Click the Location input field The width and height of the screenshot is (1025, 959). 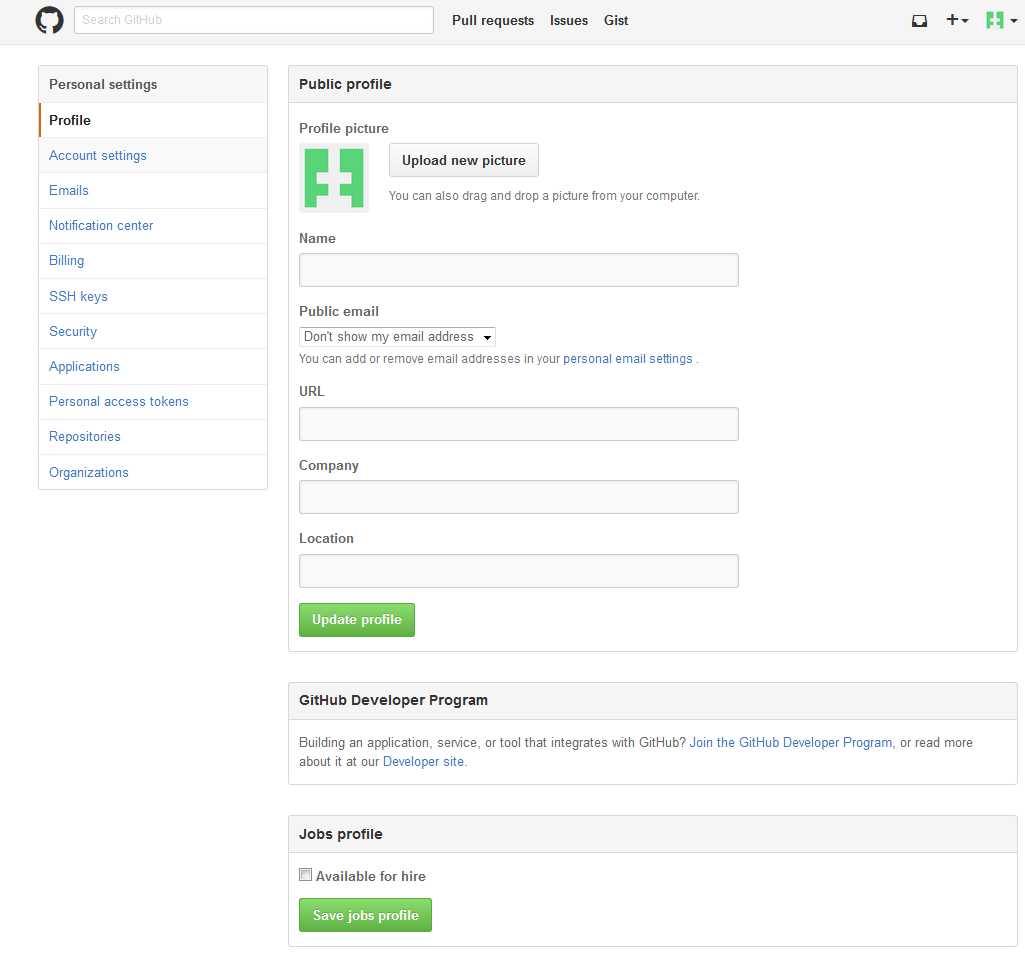click(518, 571)
